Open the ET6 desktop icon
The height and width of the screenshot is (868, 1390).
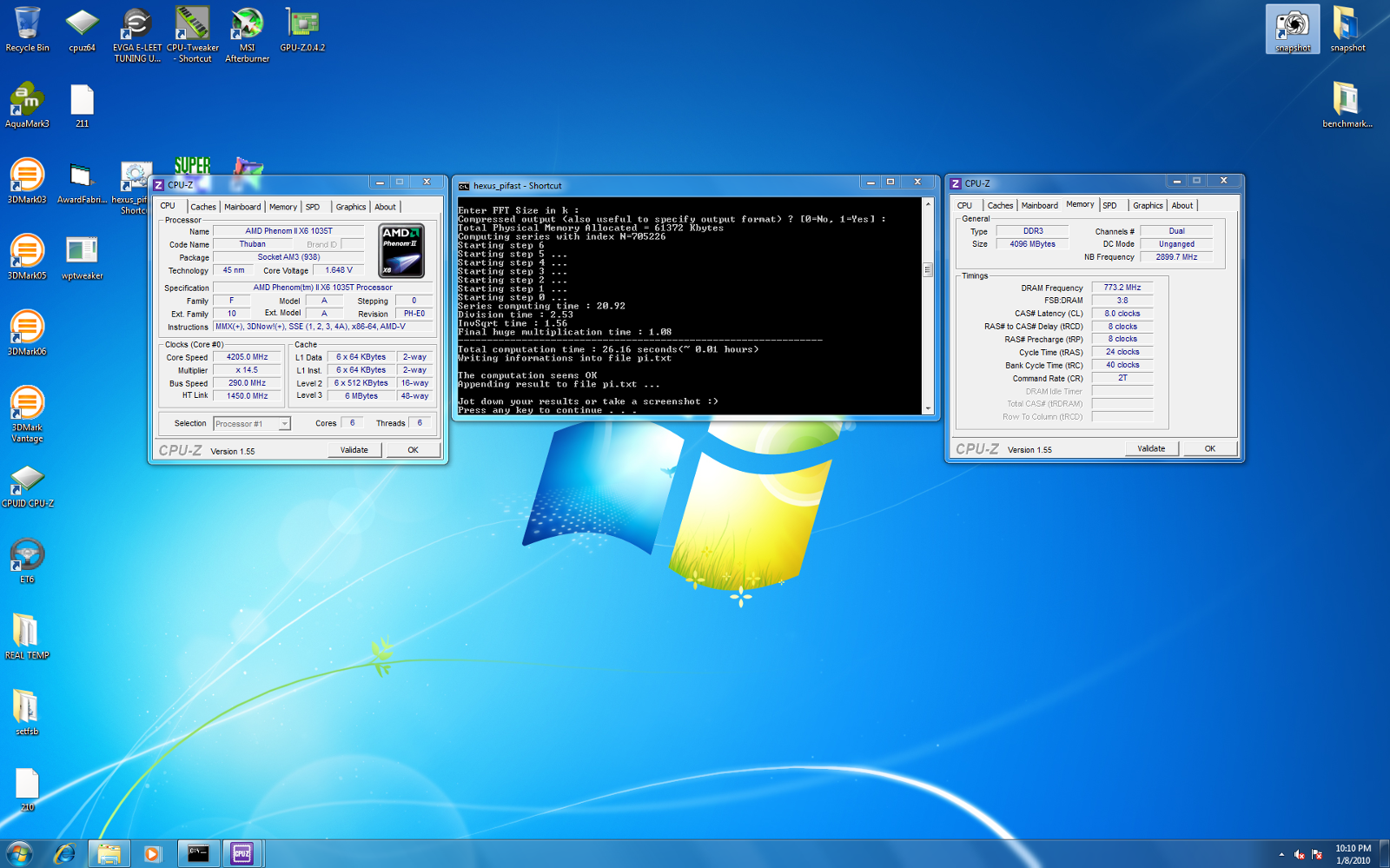pos(27,560)
